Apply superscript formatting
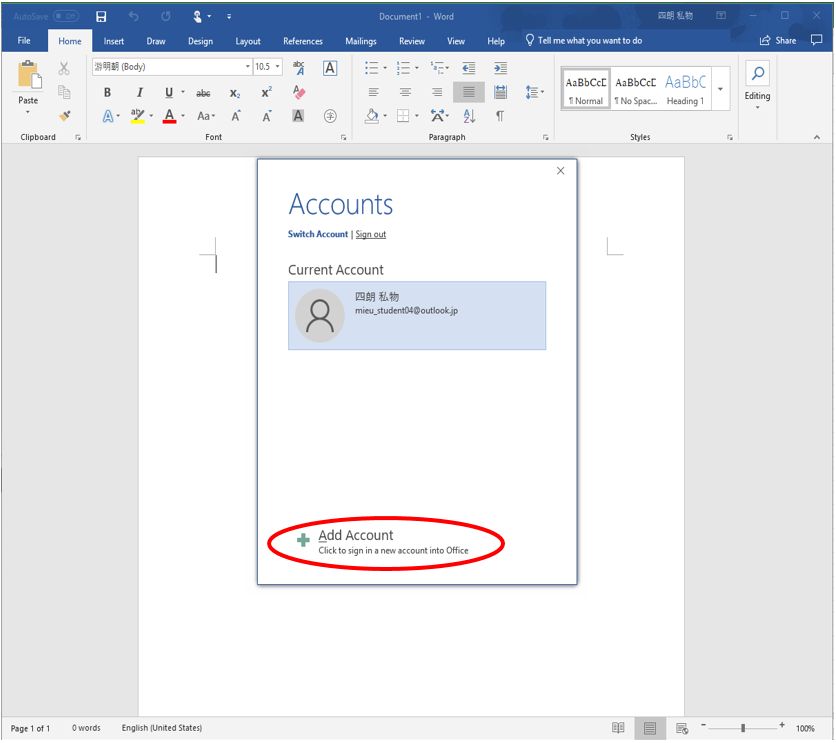This screenshot has height=743, width=836. (267, 92)
